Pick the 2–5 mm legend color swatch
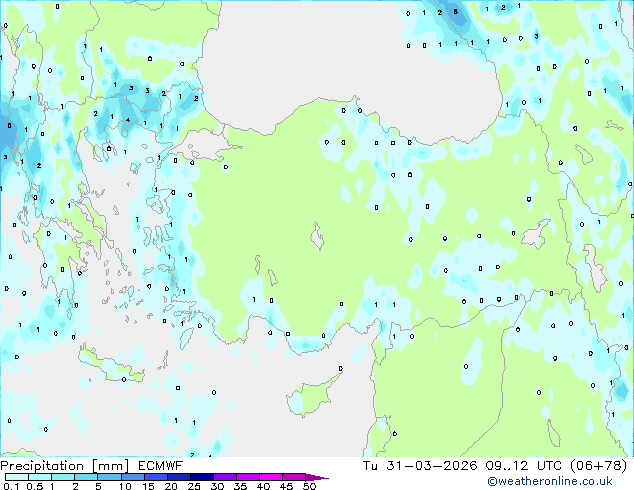 click(x=86, y=477)
